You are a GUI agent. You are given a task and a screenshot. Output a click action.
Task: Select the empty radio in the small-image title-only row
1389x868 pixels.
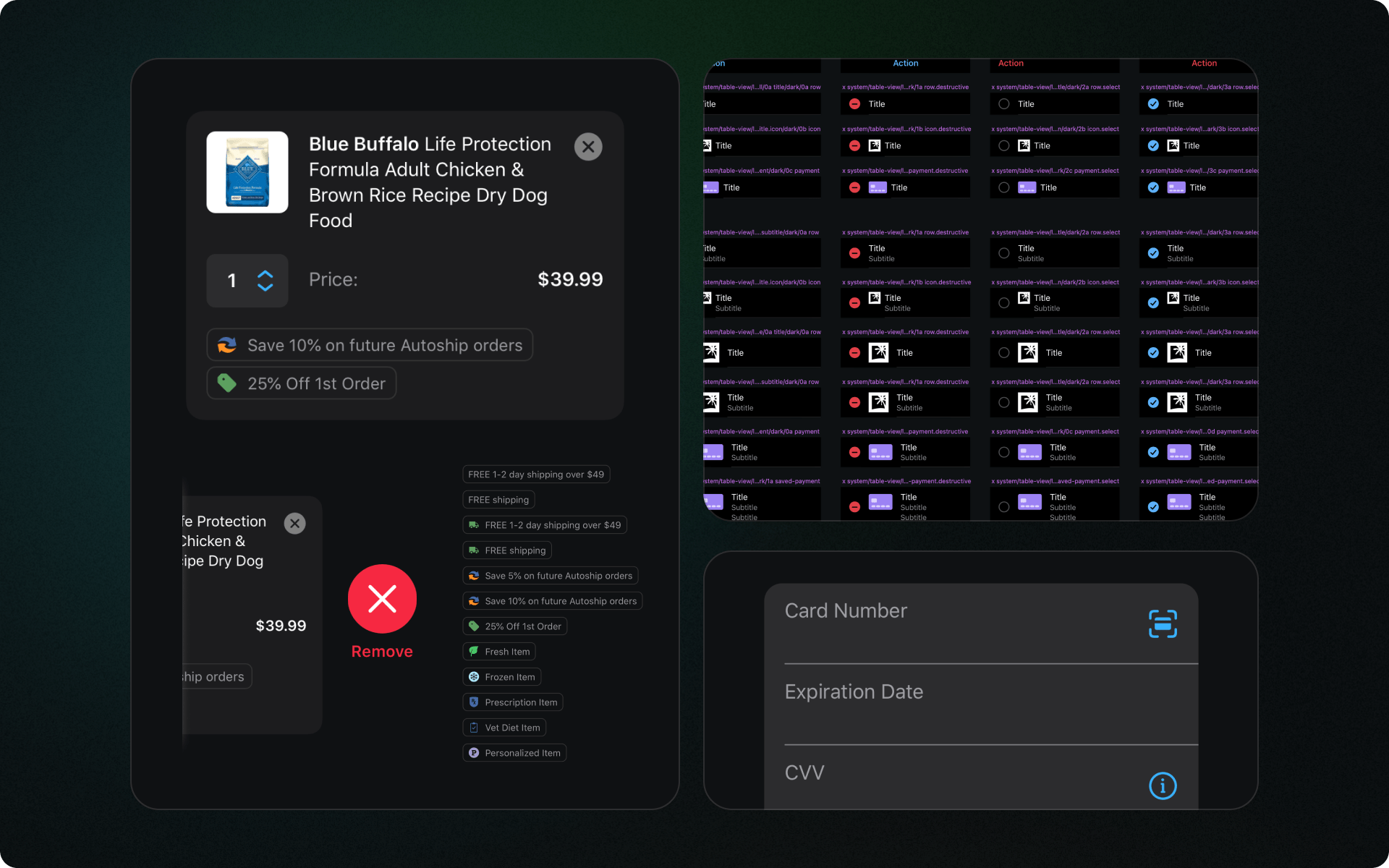click(1004, 145)
